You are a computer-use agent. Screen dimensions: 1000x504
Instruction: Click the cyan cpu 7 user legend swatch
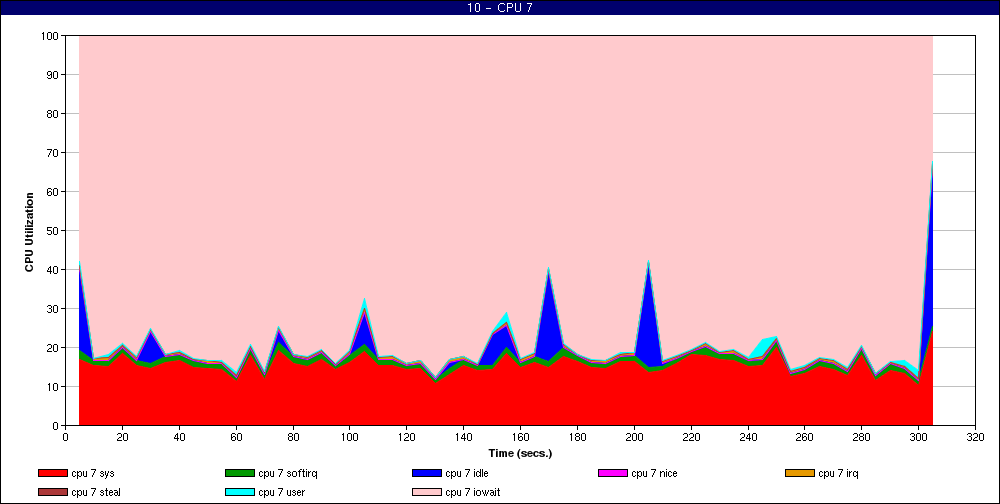240,491
